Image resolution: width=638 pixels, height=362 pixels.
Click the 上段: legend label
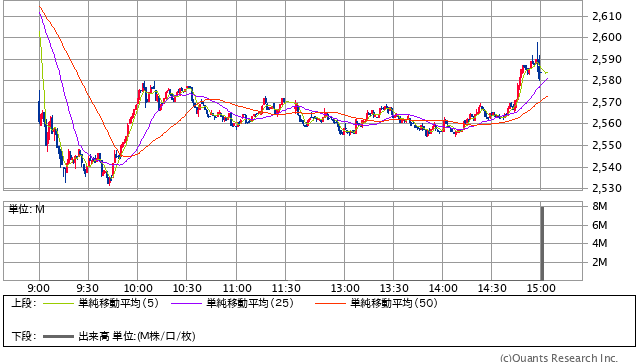click(x=24, y=303)
